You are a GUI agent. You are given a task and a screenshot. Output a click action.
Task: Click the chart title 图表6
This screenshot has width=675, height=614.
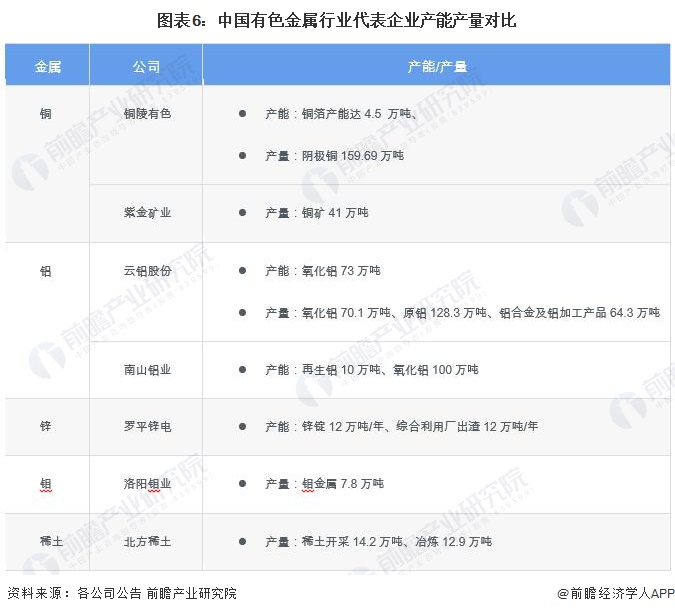click(x=336, y=20)
